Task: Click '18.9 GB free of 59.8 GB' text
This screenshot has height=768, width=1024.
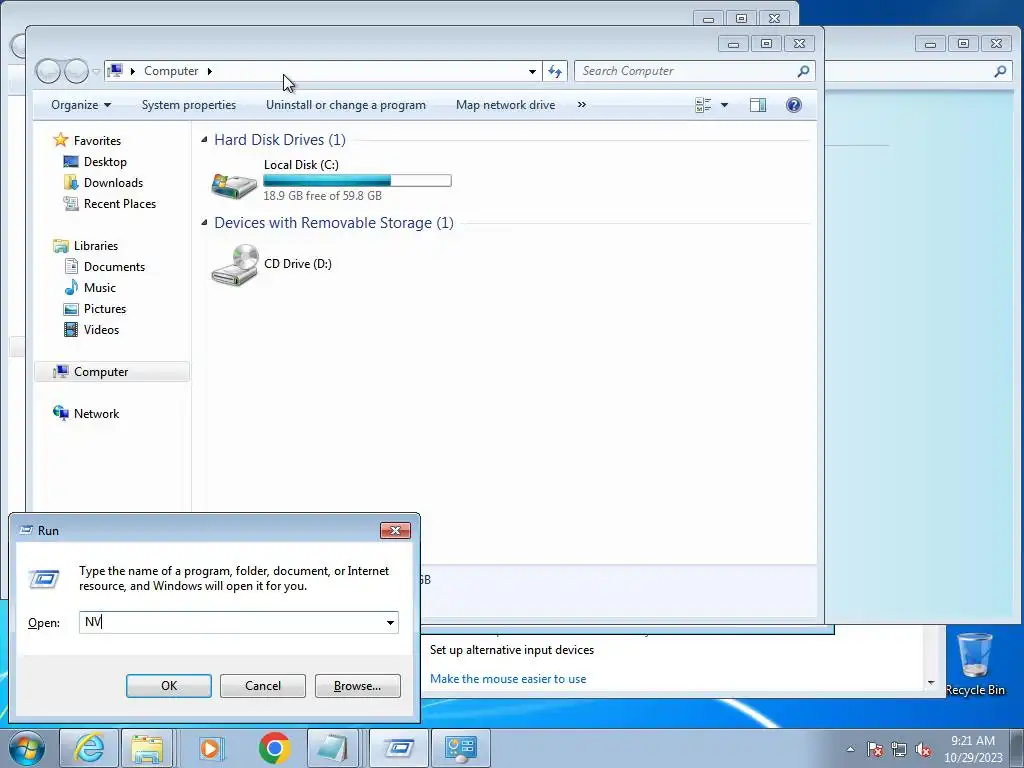Action: coord(323,195)
